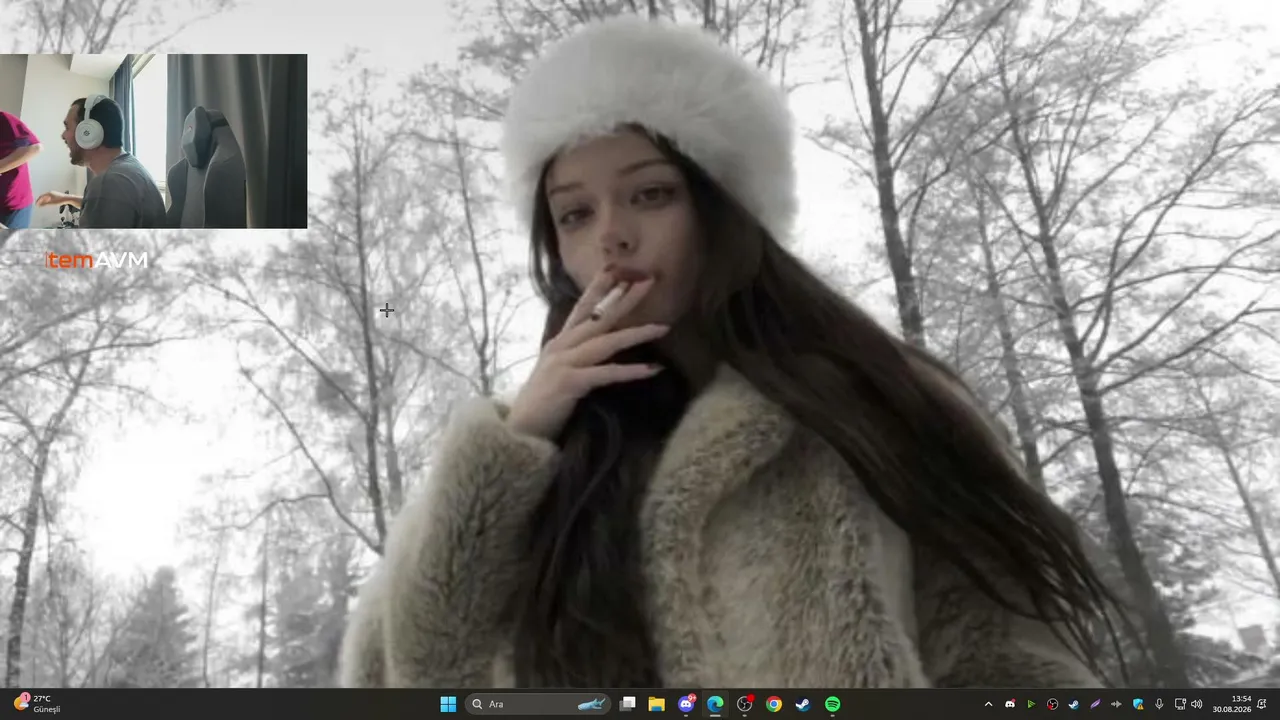Open Windows Security from the tray shield
The image size is (1280, 720).
[x=1138, y=704]
